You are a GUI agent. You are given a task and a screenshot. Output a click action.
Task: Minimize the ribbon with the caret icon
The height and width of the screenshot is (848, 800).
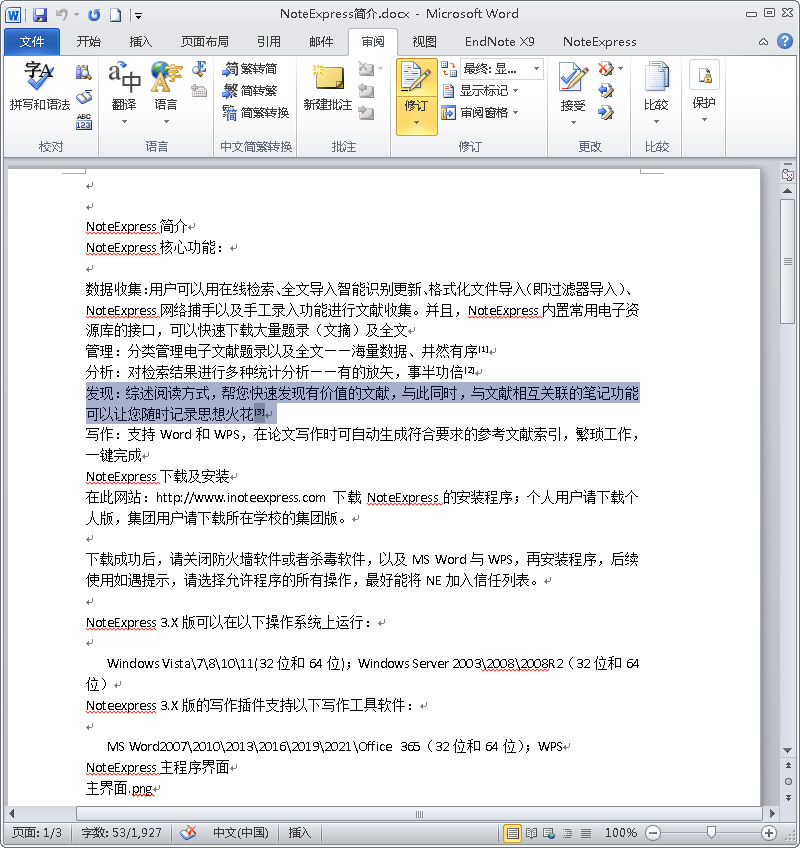pyautogui.click(x=763, y=42)
